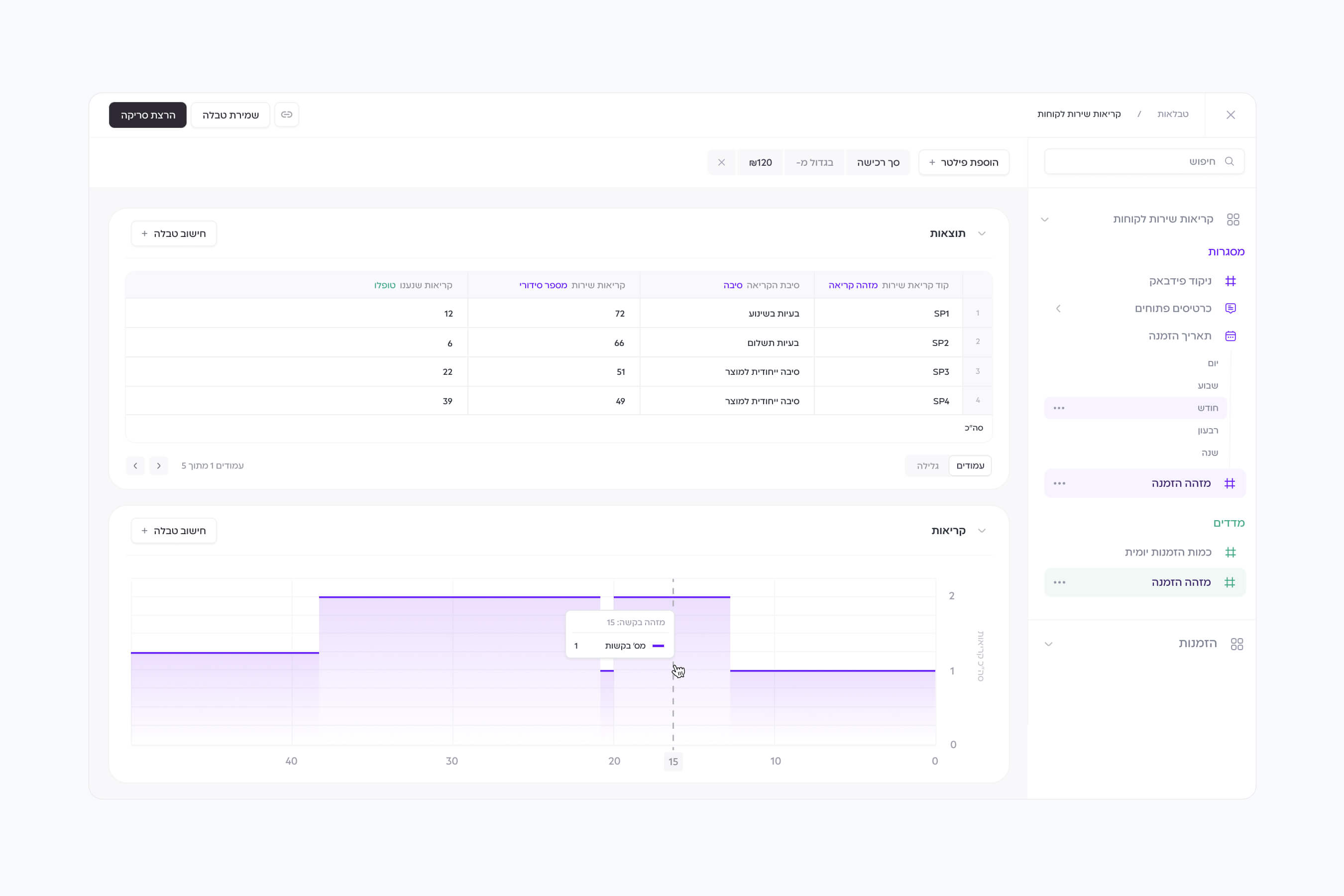Click the copy link icon button
Screen dimensions: 1344x896
pyautogui.click(x=286, y=115)
